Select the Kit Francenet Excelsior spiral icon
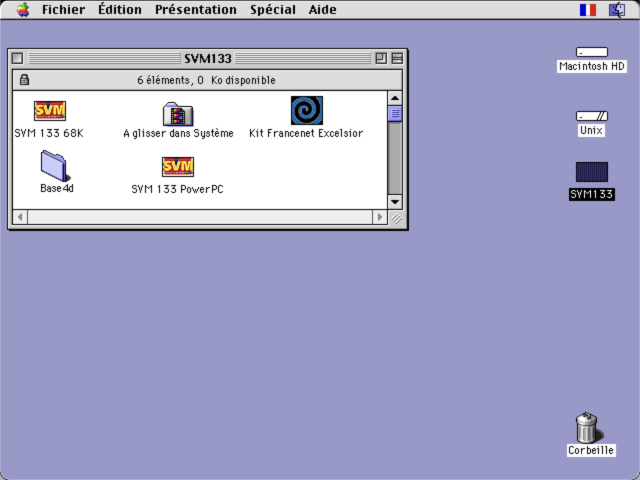This screenshot has height=480, width=640. click(x=307, y=110)
